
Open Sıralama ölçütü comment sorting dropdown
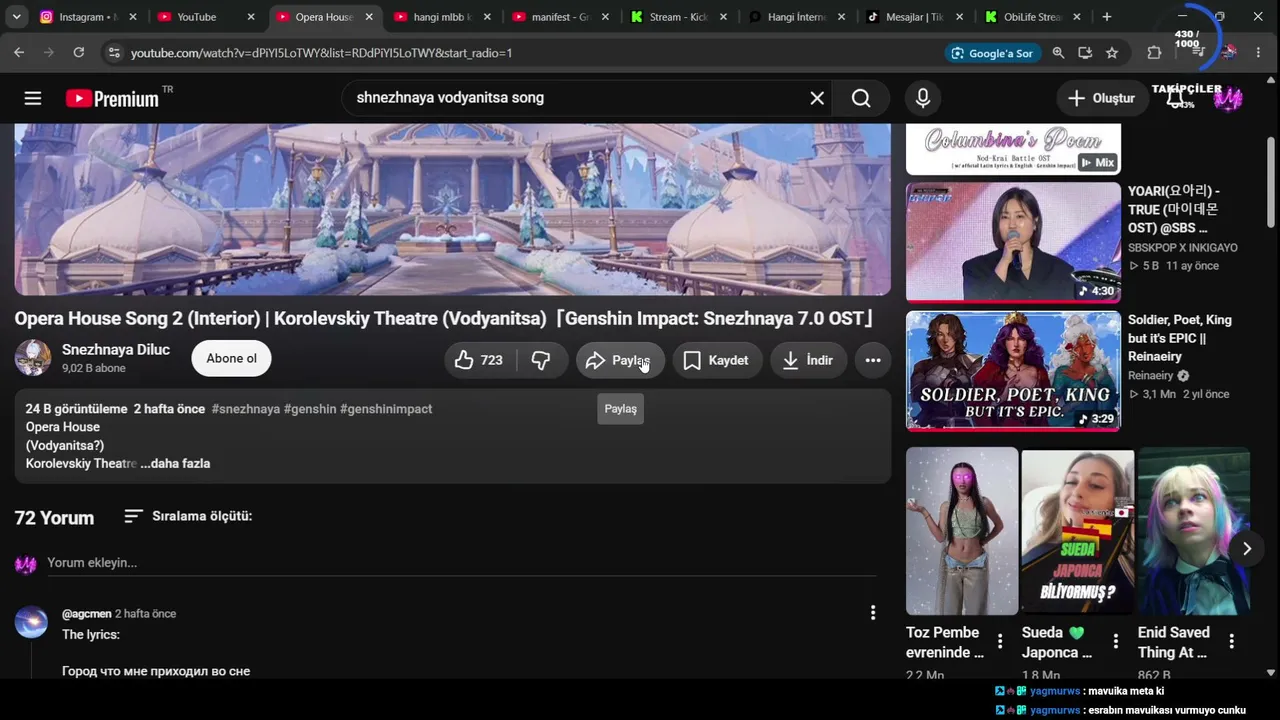pos(188,516)
